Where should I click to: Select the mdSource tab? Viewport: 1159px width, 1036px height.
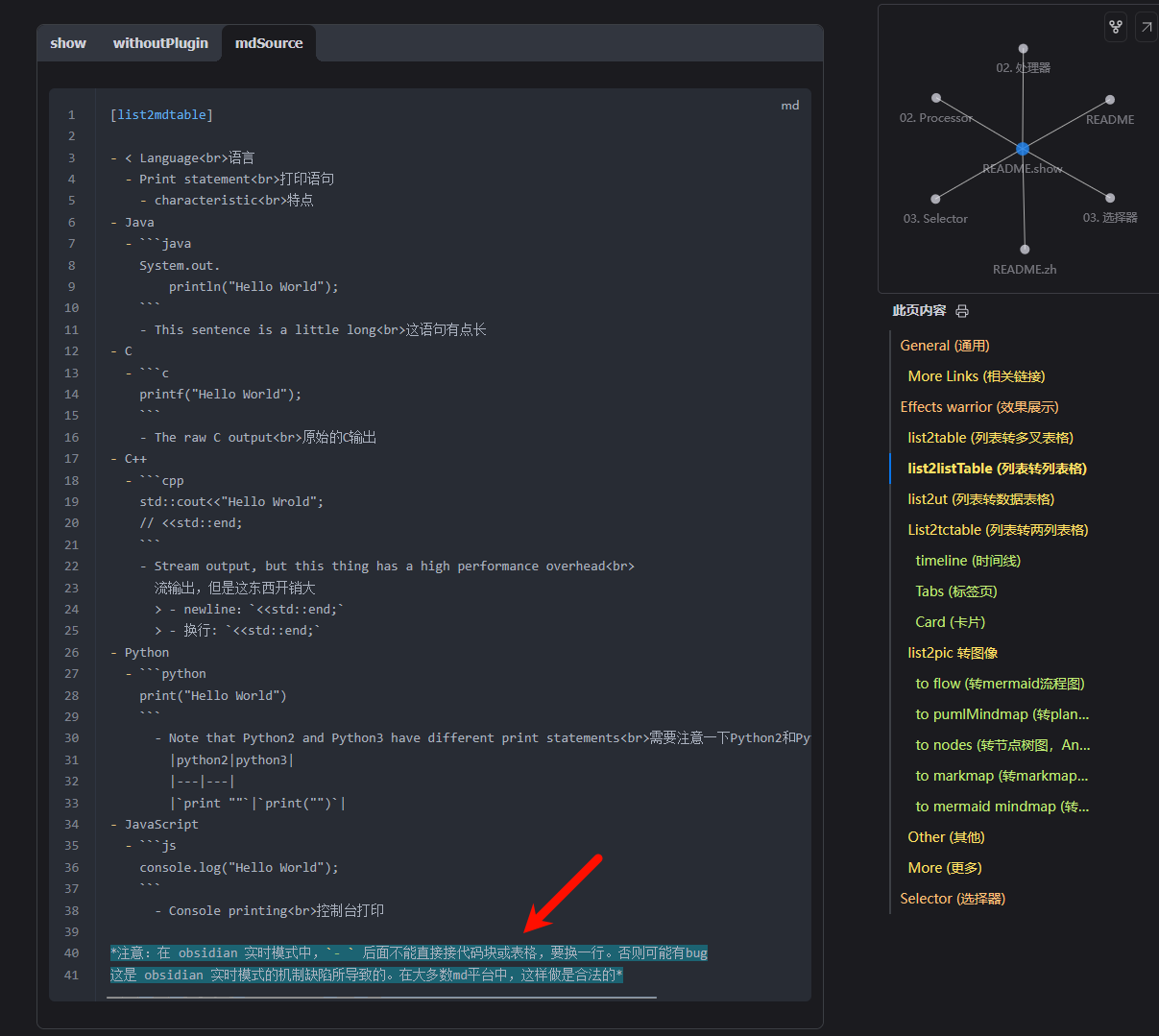coord(269,43)
